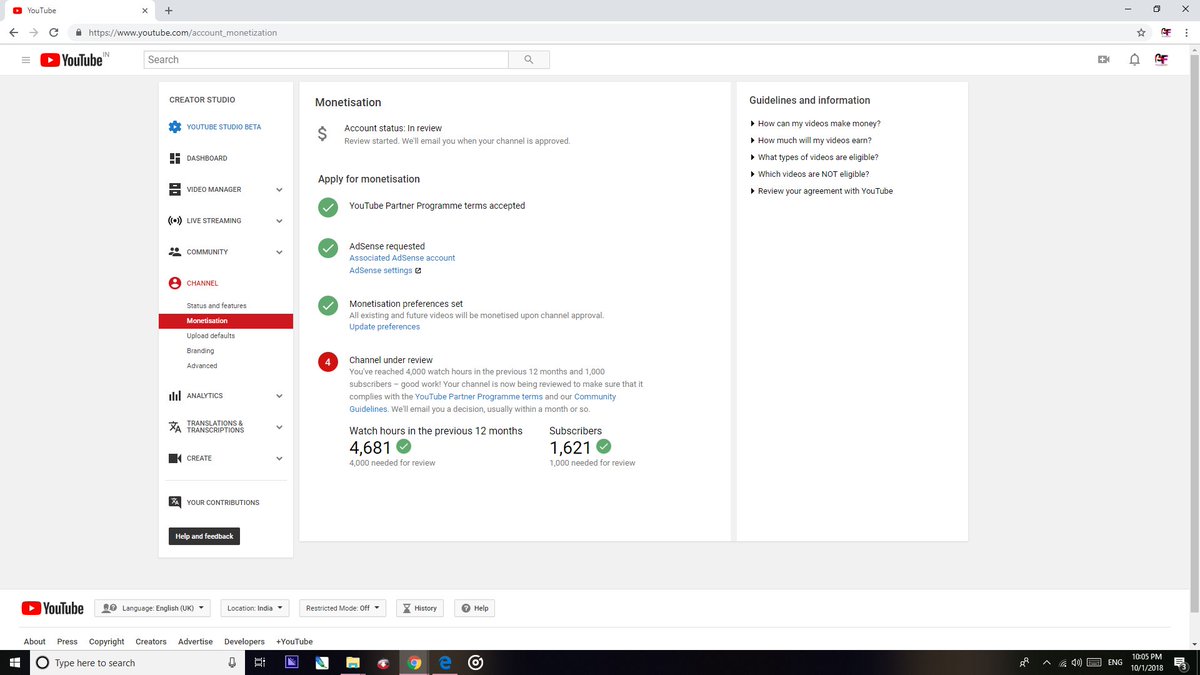
Task: Open File Explorer from the taskbar
Action: (x=352, y=662)
